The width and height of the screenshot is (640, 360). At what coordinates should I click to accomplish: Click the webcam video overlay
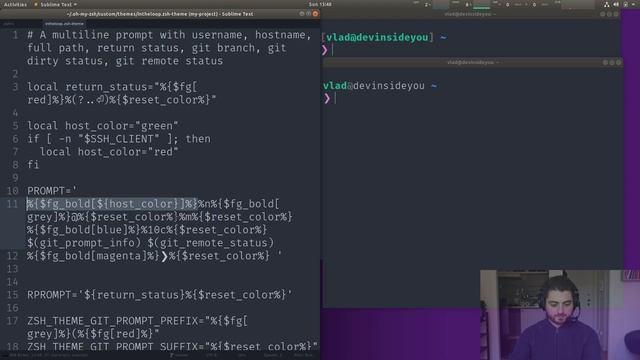tap(560, 314)
